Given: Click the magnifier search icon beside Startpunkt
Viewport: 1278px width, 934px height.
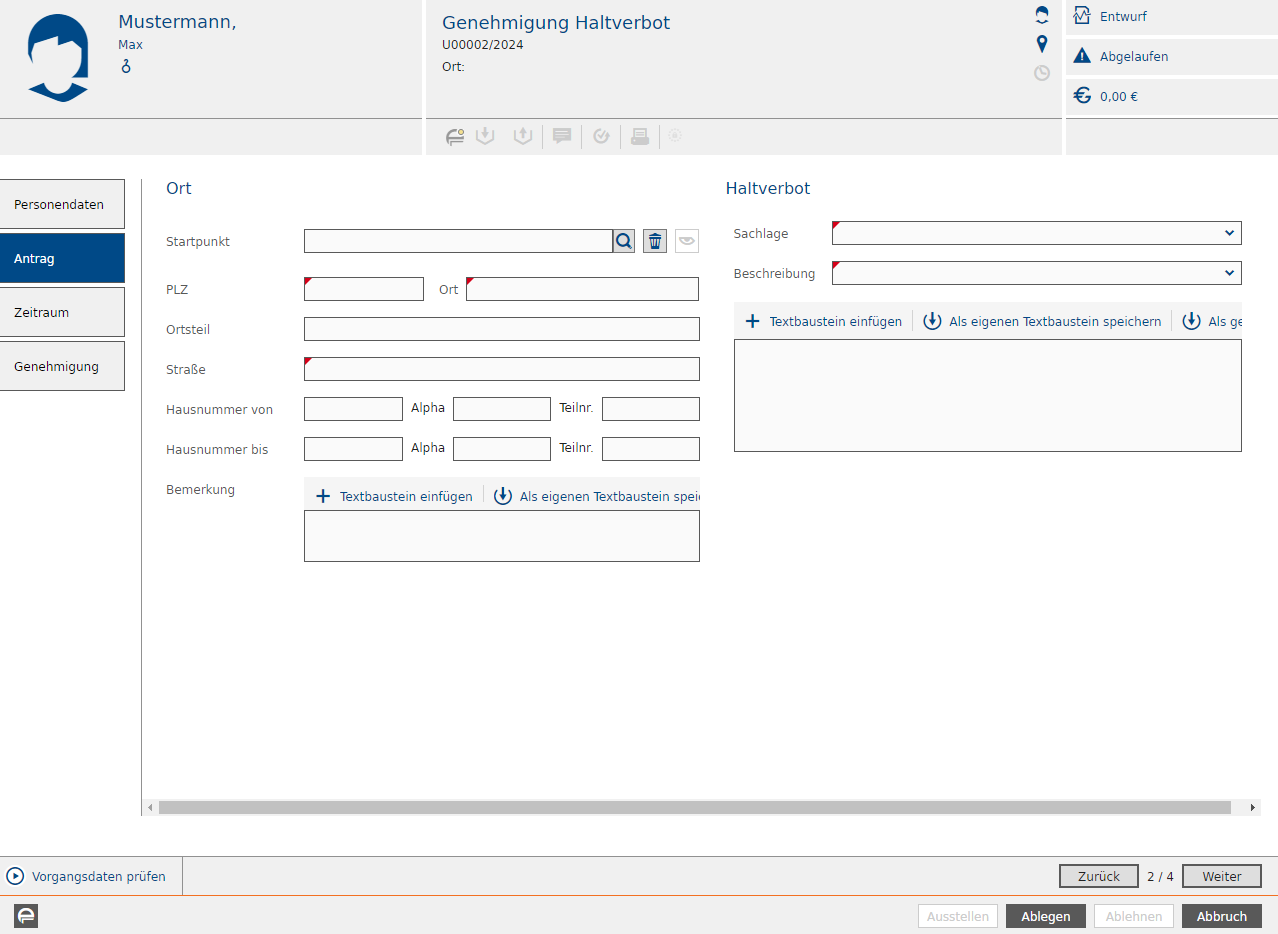Looking at the screenshot, I should [x=624, y=241].
